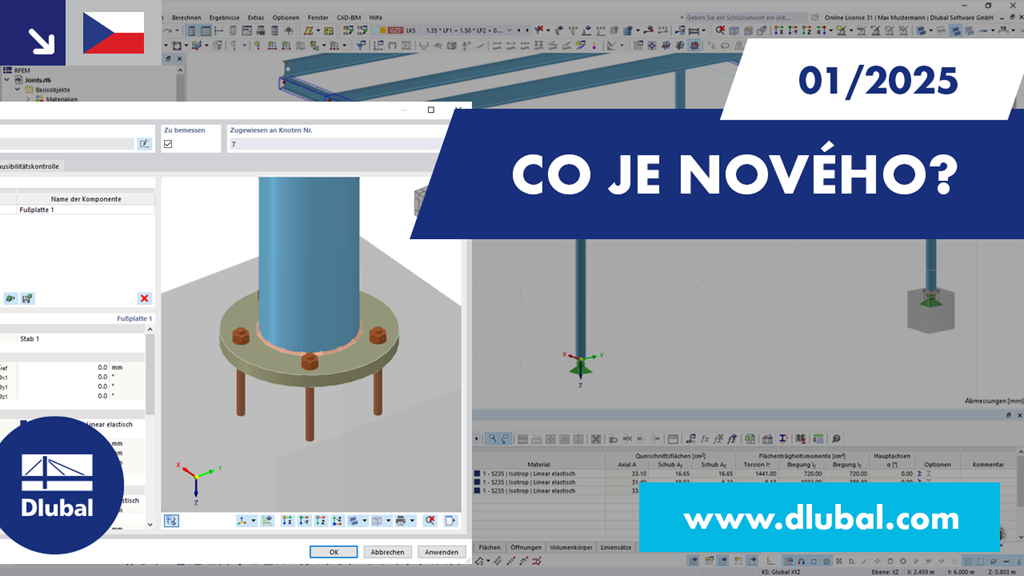The image size is (1024, 576).
Task: Click the view in -Y direction icon in dialog
Action: click(x=304, y=520)
